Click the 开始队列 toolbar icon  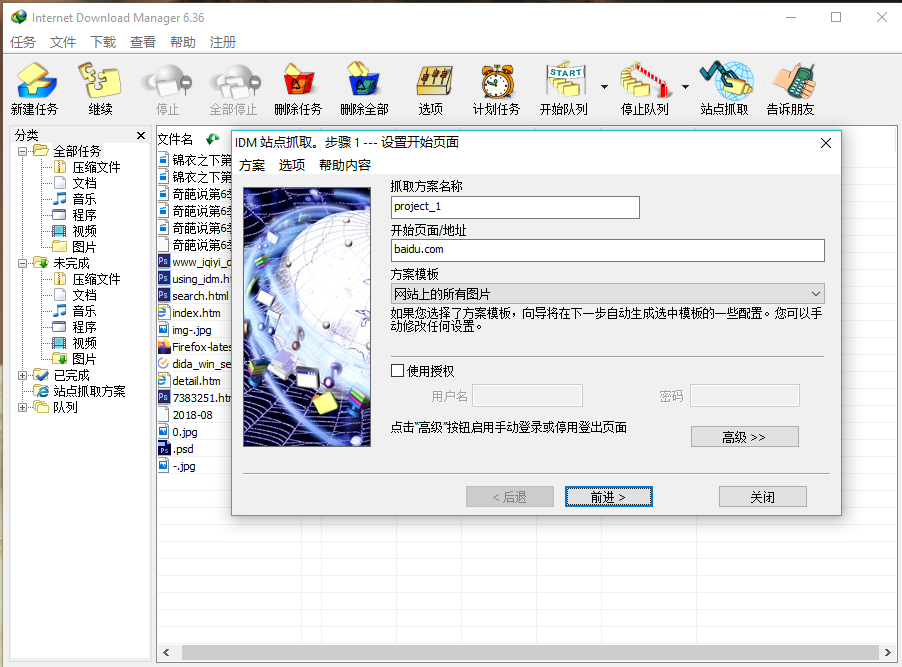coord(564,88)
